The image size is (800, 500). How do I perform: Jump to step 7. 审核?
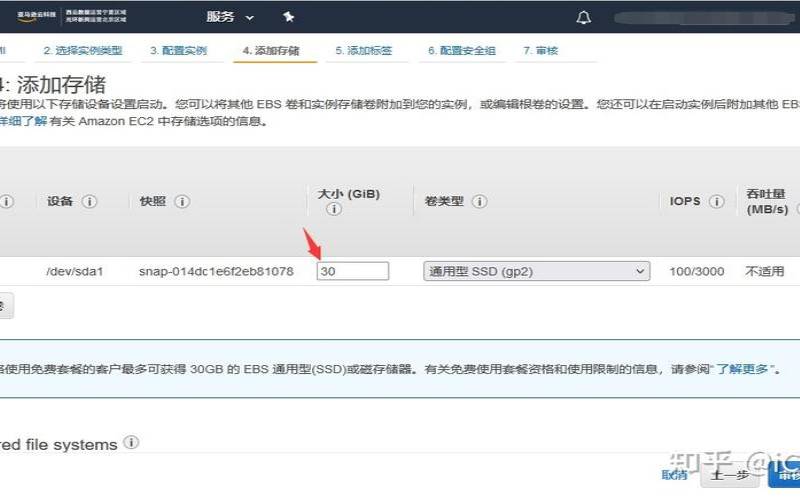pos(541,50)
